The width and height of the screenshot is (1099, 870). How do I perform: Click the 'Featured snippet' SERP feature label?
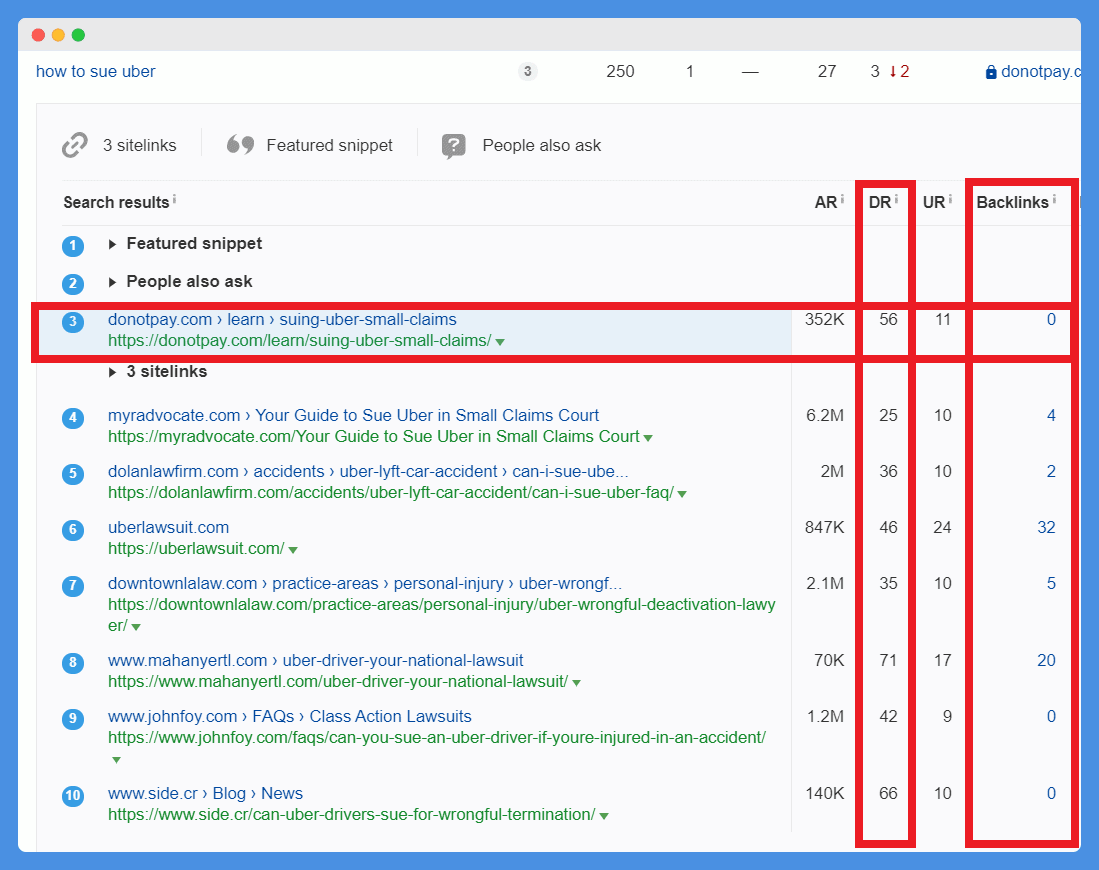click(x=329, y=146)
